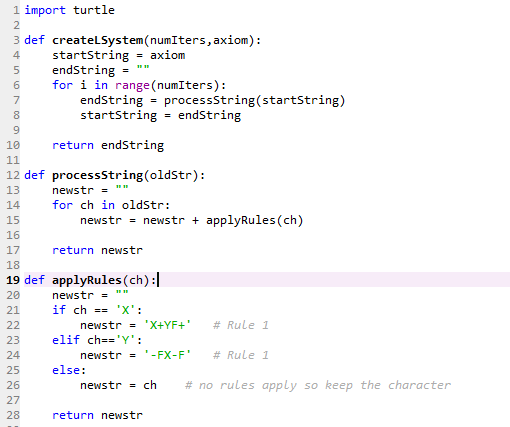The image size is (510, 427).
Task: Click line number 3 in the gutter
Action: click(16, 40)
